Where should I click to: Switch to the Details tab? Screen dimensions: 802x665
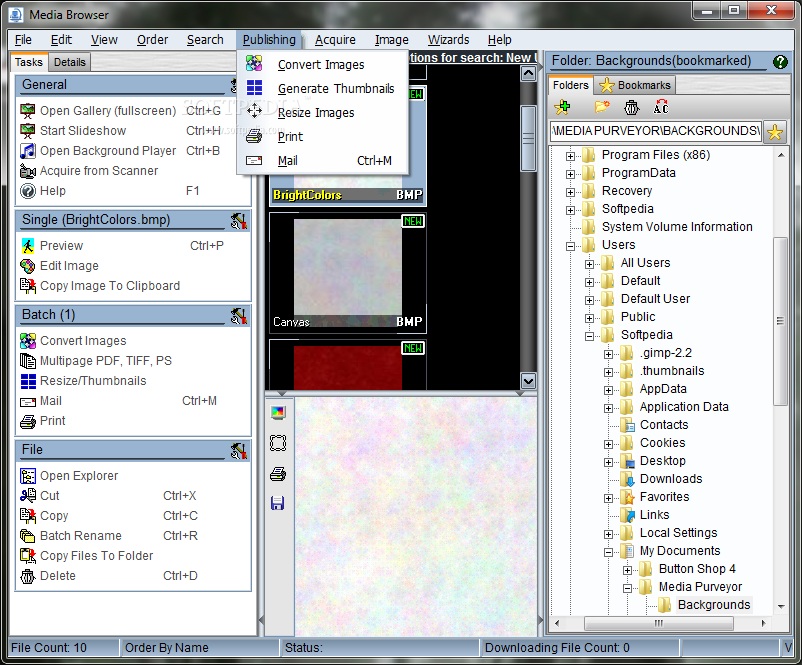pos(69,62)
